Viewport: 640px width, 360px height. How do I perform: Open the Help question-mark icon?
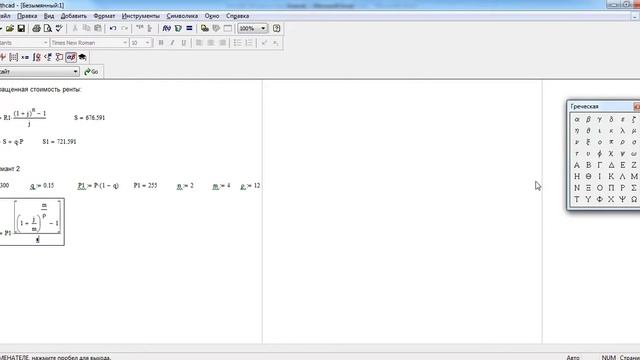click(x=276, y=28)
